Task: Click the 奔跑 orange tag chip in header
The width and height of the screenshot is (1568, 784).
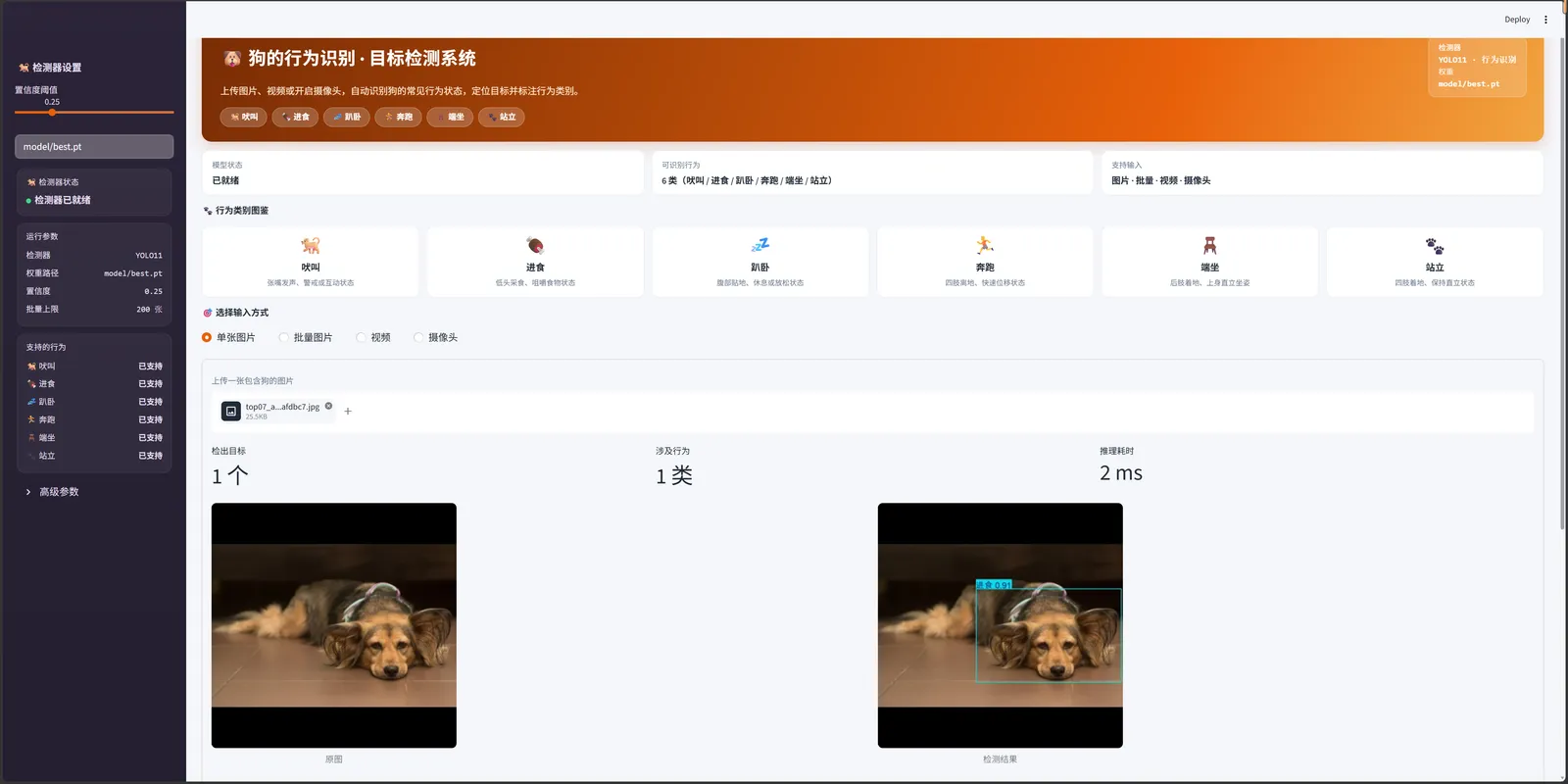Action: click(x=398, y=117)
